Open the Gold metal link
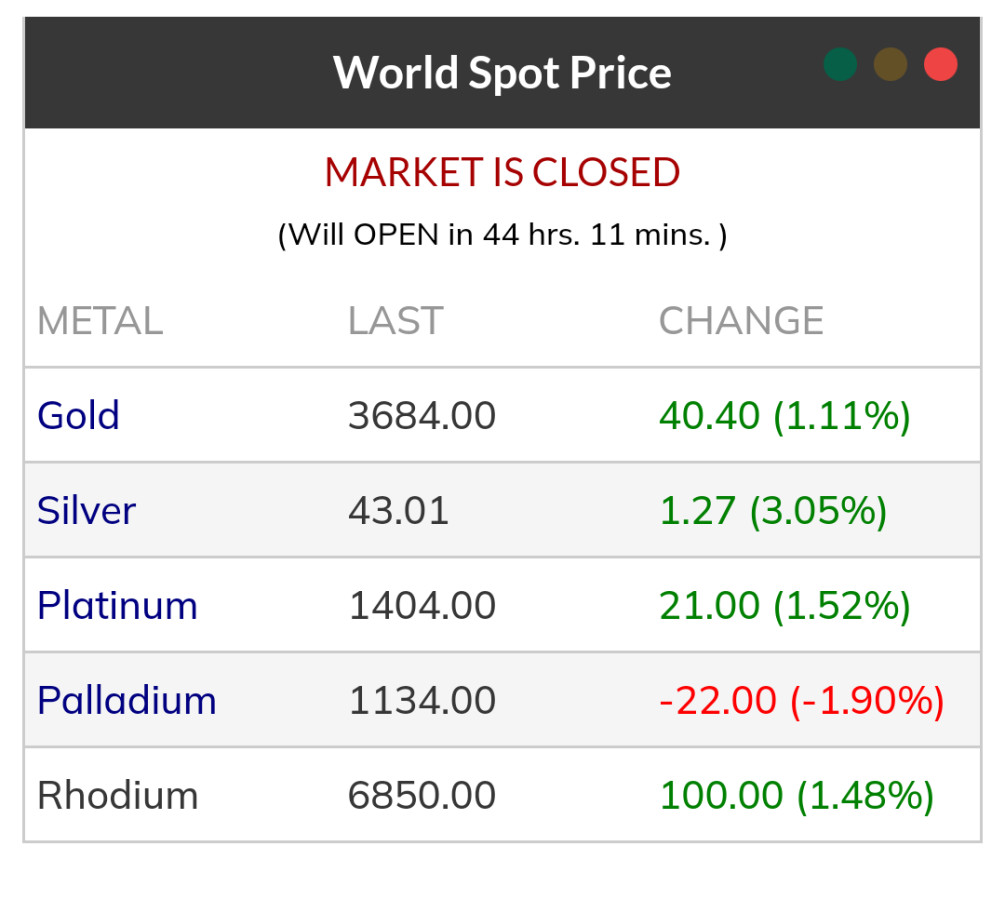This screenshot has width=1005, height=900. tap(78, 415)
